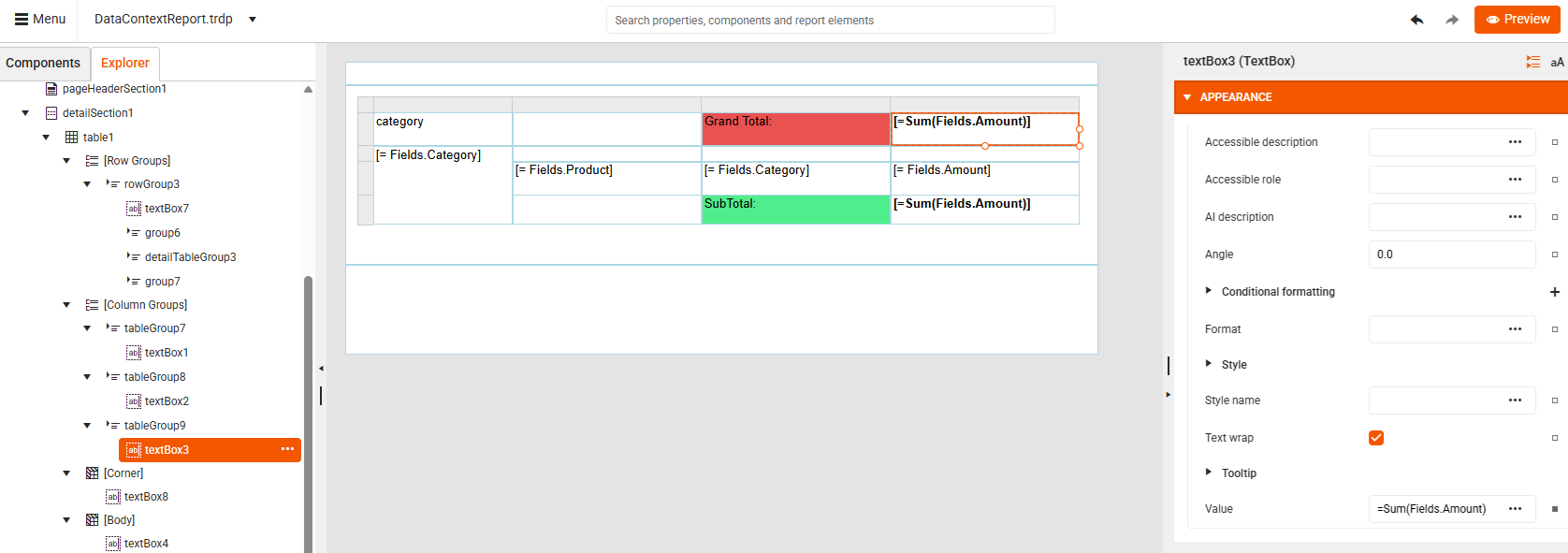
Task: Collapse the tableGroup8 node
Action: click(87, 377)
